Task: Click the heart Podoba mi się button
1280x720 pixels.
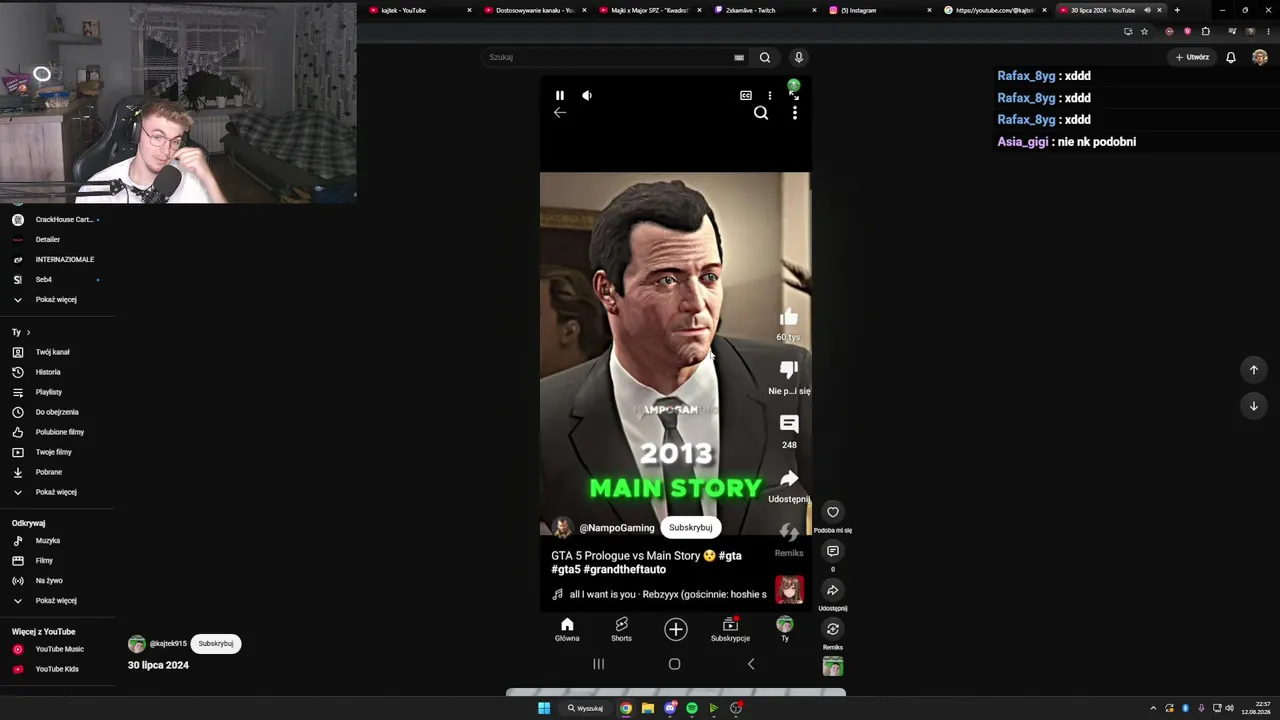Action: click(x=832, y=512)
